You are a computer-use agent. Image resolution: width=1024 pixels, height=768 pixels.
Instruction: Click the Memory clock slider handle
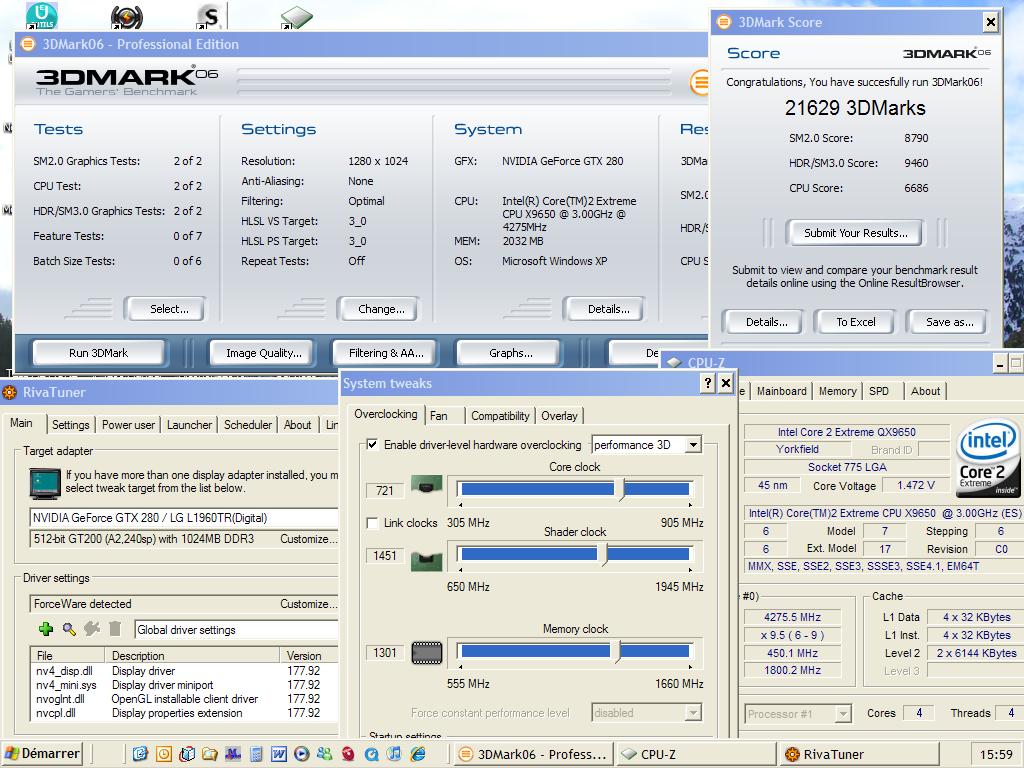coord(615,651)
